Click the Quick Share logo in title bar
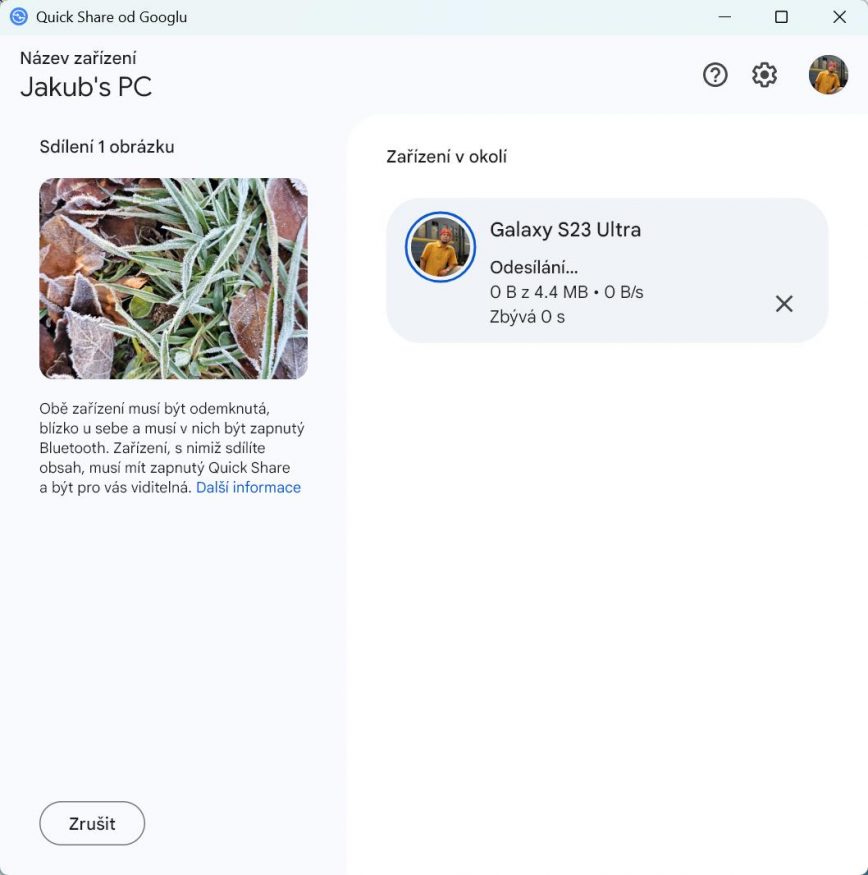Viewport: 868px width, 875px height. pos(18,17)
